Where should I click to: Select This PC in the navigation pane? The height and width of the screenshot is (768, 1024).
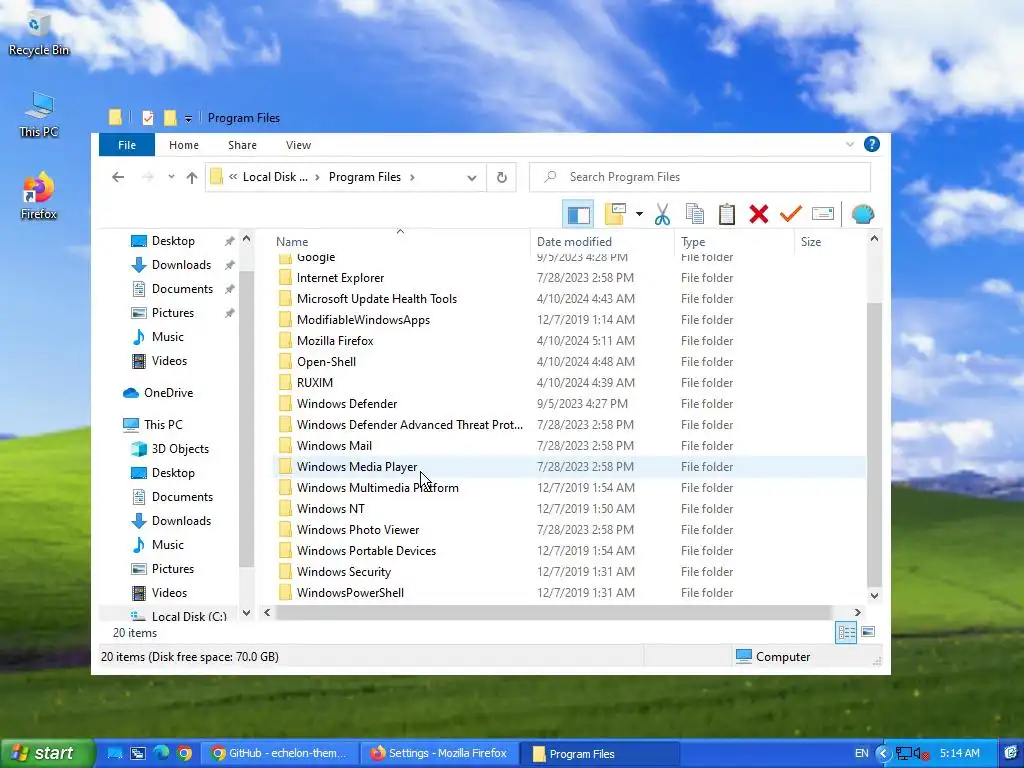click(163, 424)
